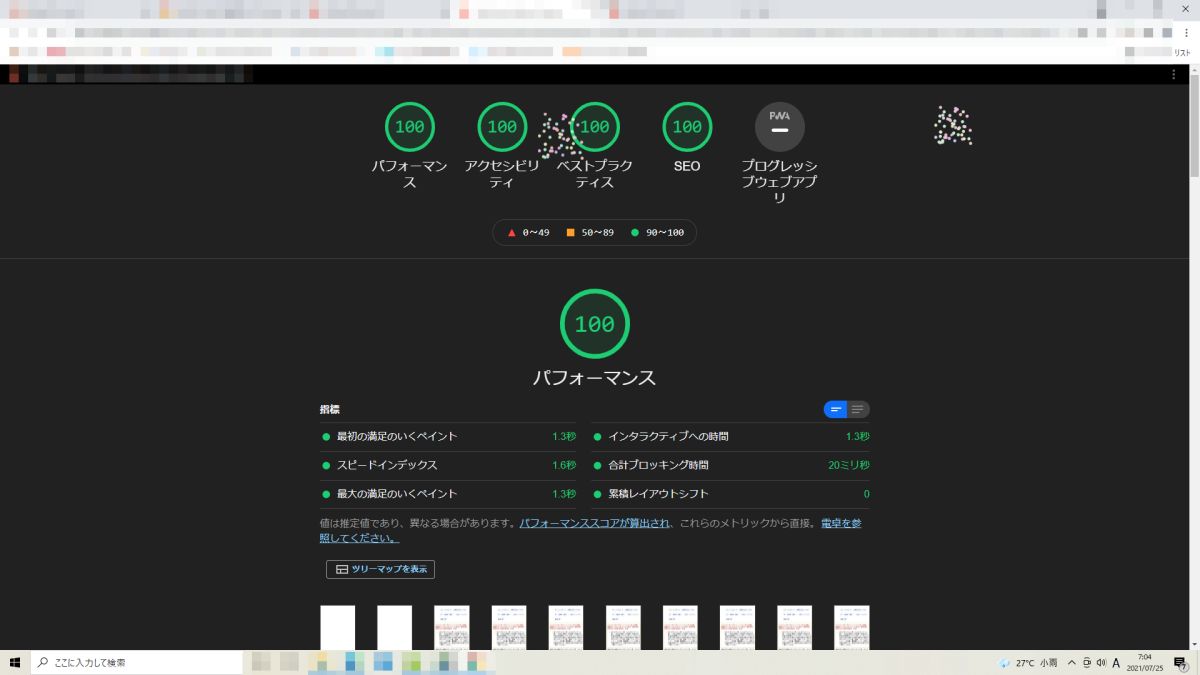1200x675 pixels.
Task: Click the 20ミリ秒 blocking time value
Action: coord(849,465)
